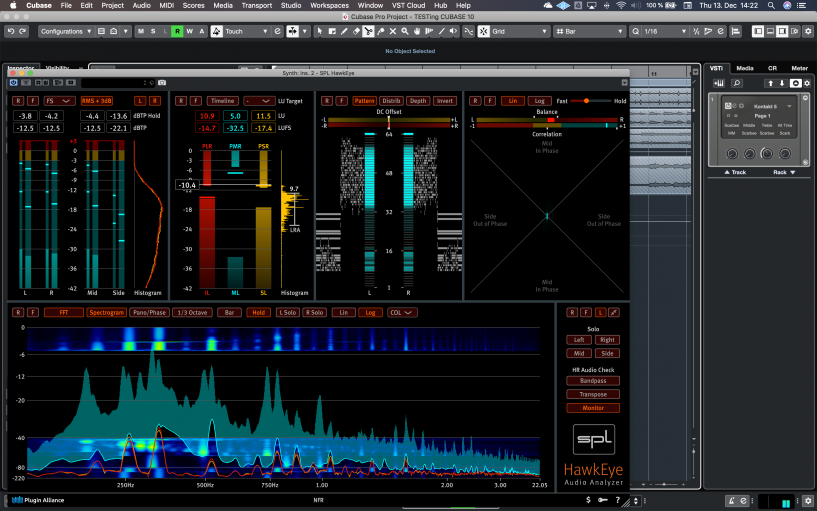The image size is (817, 511).
Task: Switch to the Meter tab
Action: [x=799, y=68]
